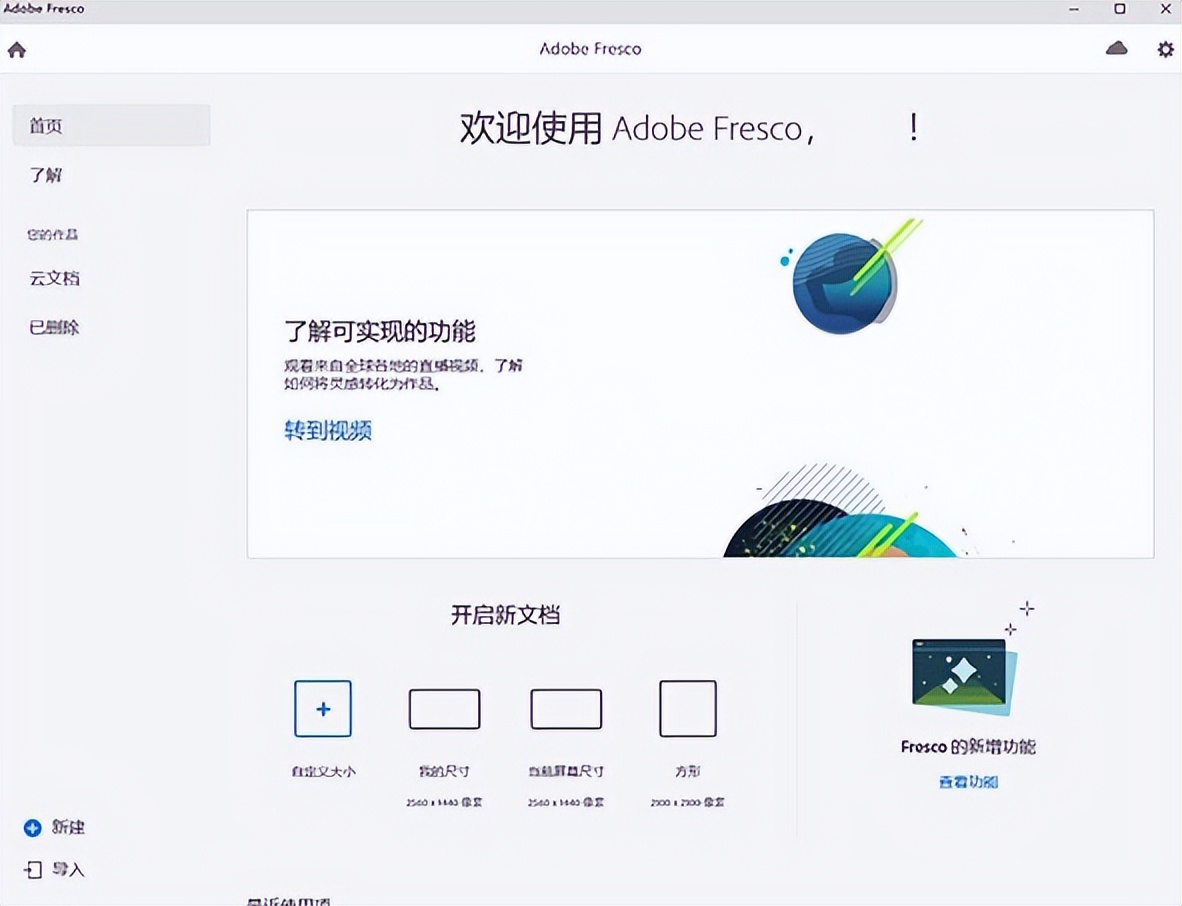
Task: Select the 首页 sidebar entry
Action: click(x=44, y=126)
